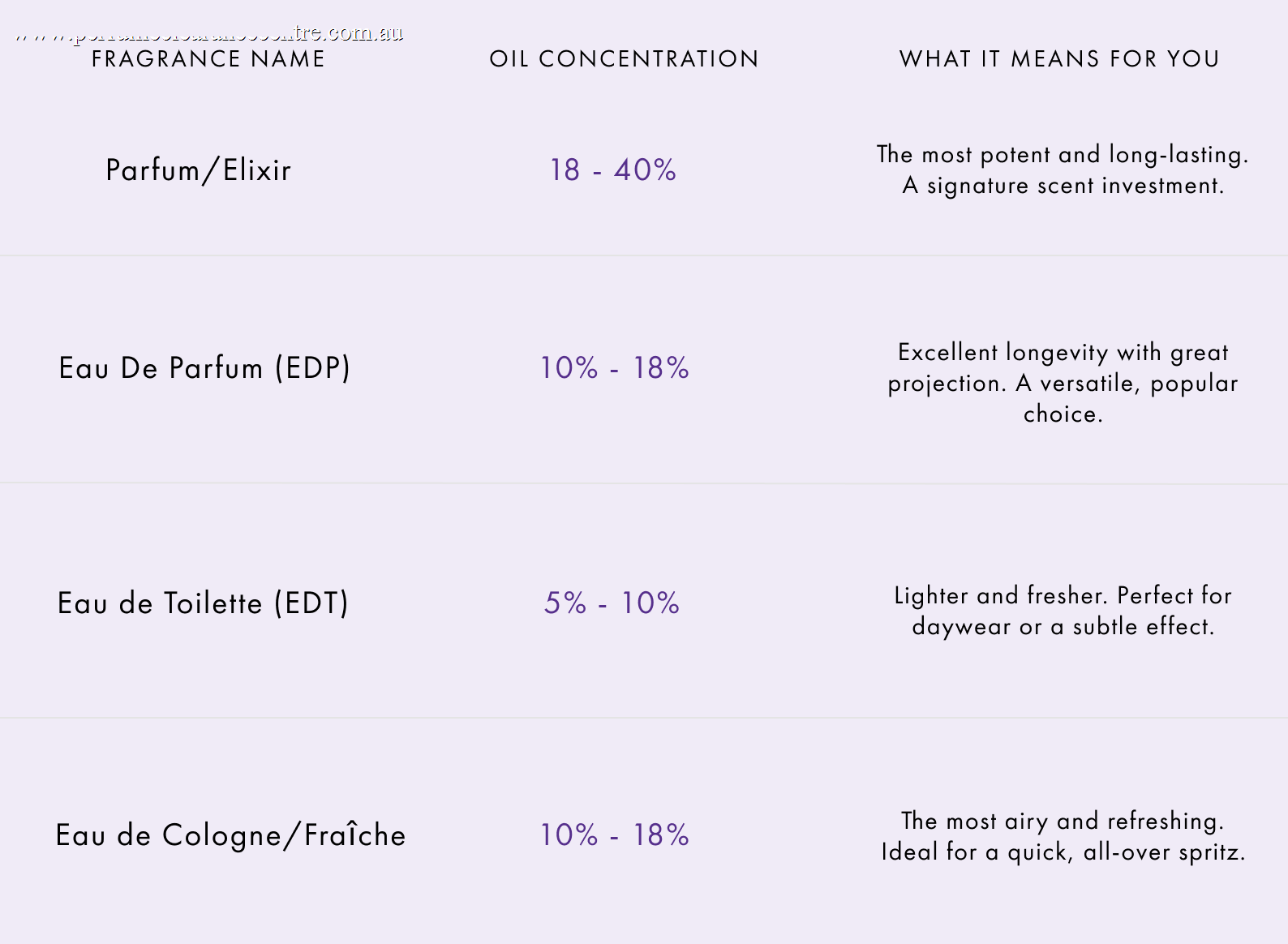Select the Eau De Parfum (EDP) label
This screenshot has height=944, width=1288.
click(x=204, y=368)
